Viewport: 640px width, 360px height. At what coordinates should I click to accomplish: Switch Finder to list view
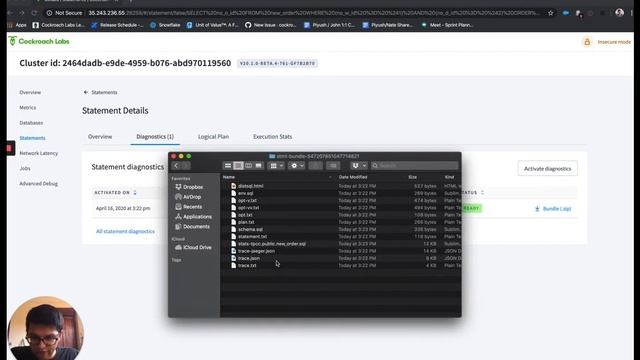[238, 166]
